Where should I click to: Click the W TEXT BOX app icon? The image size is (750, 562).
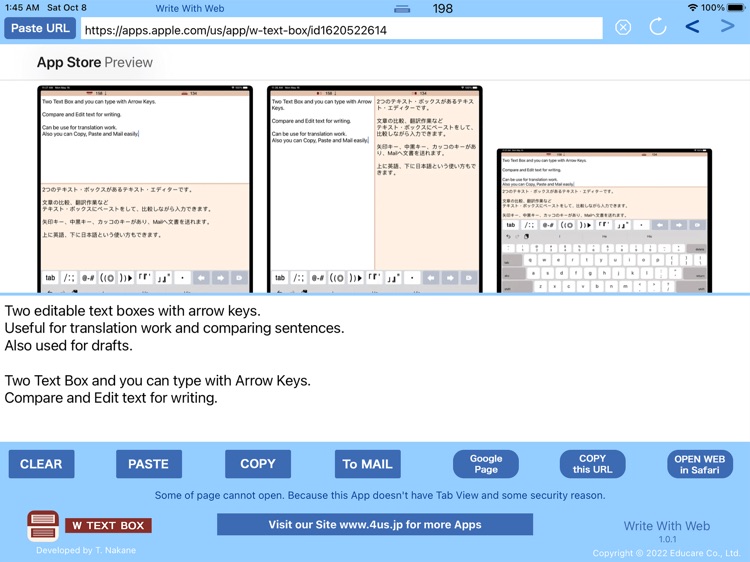coord(43,526)
